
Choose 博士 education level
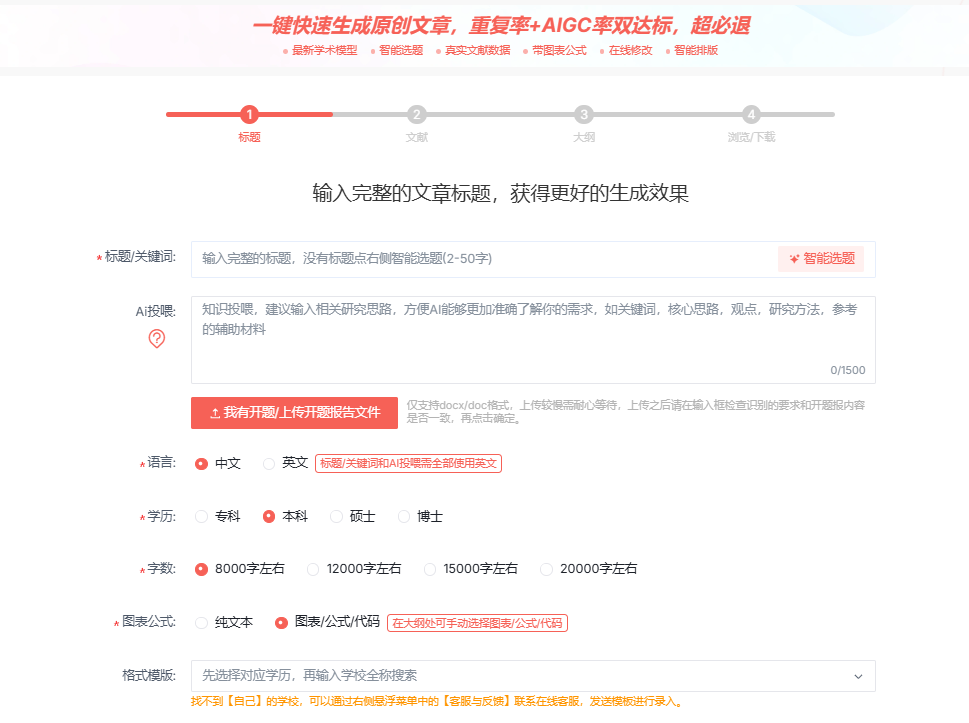pyautogui.click(x=404, y=517)
